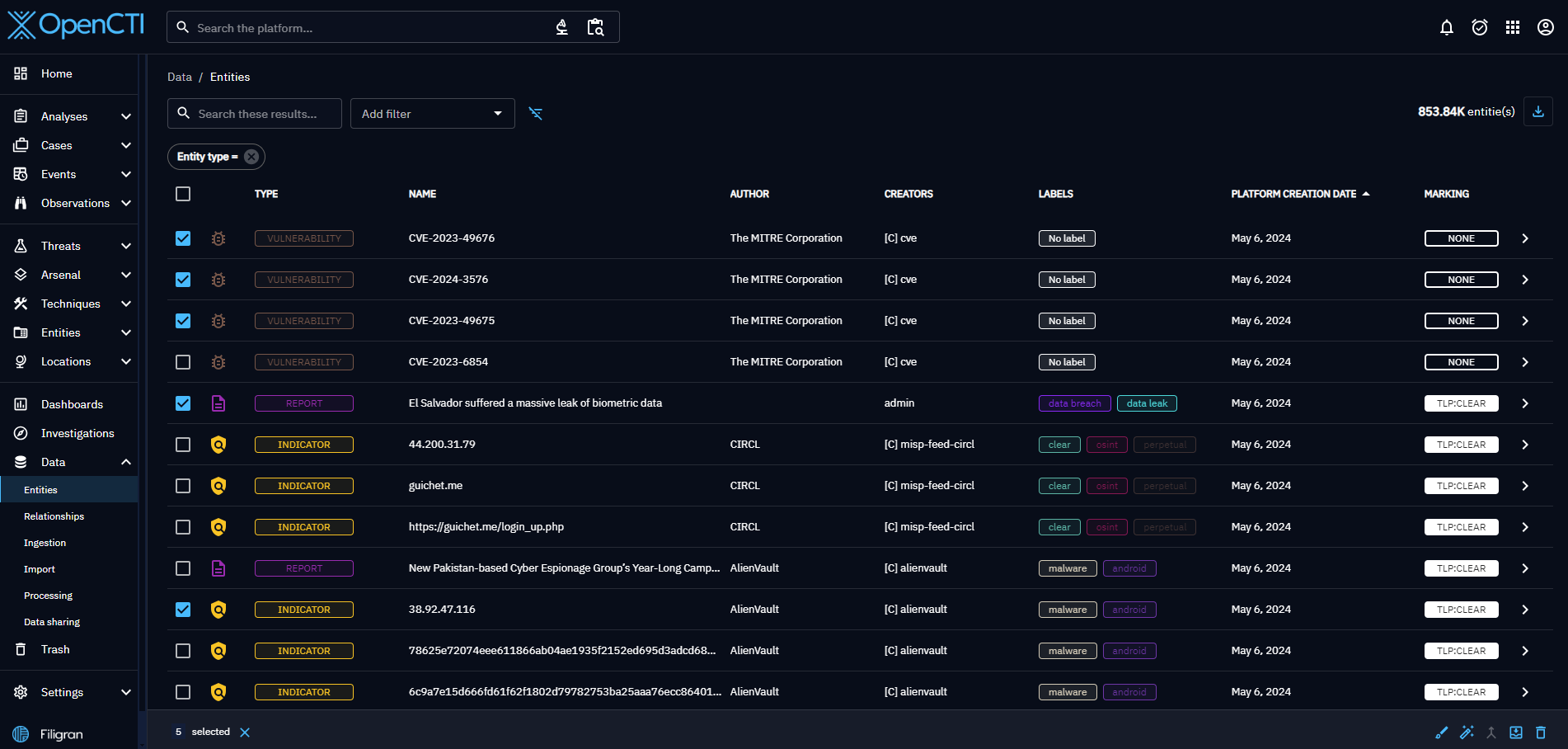This screenshot has width=1568, height=749.
Task: Open the Add filter dropdown
Action: coord(432,114)
